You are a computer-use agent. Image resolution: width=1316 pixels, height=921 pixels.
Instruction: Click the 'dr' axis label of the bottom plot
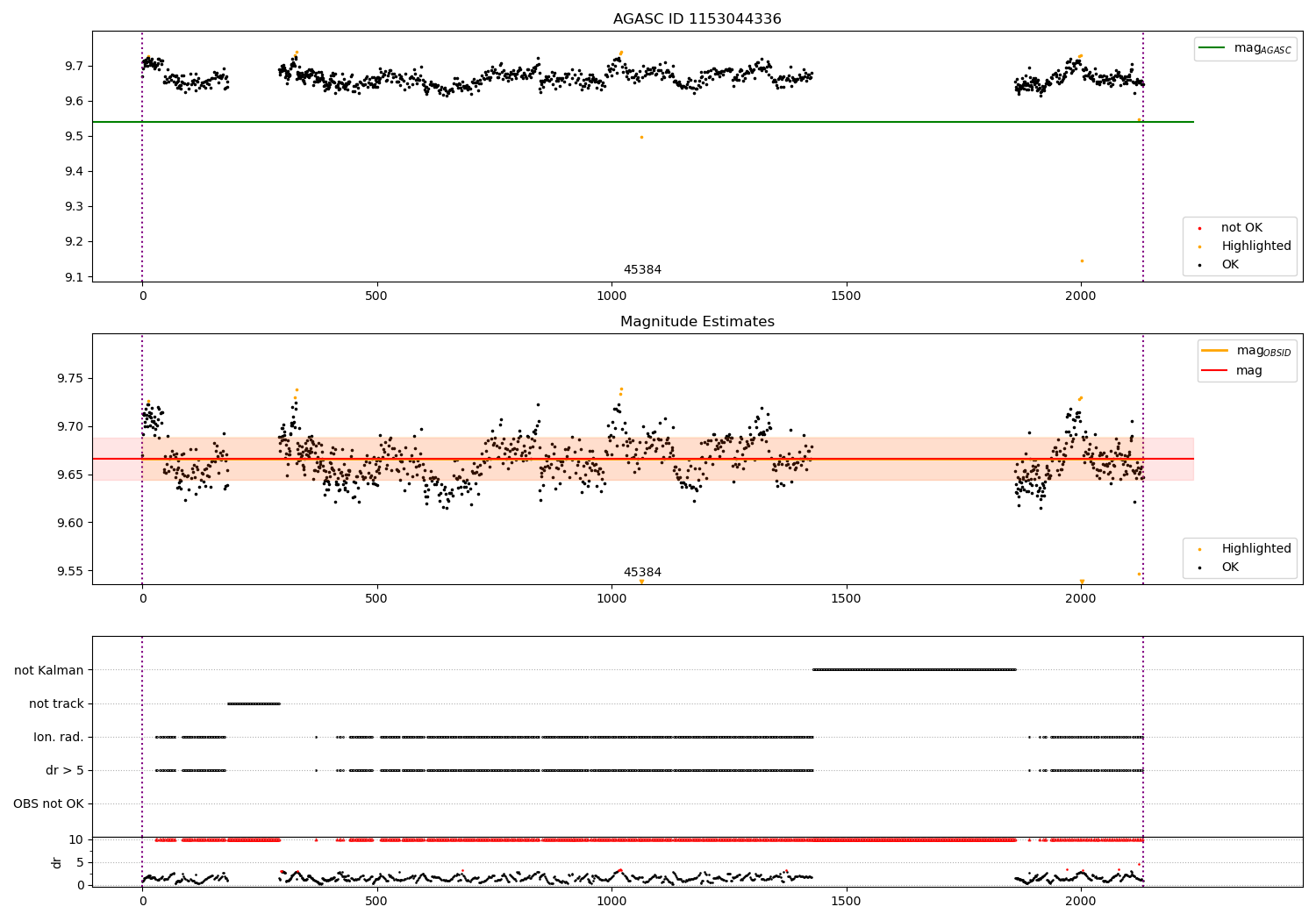pos(57,862)
